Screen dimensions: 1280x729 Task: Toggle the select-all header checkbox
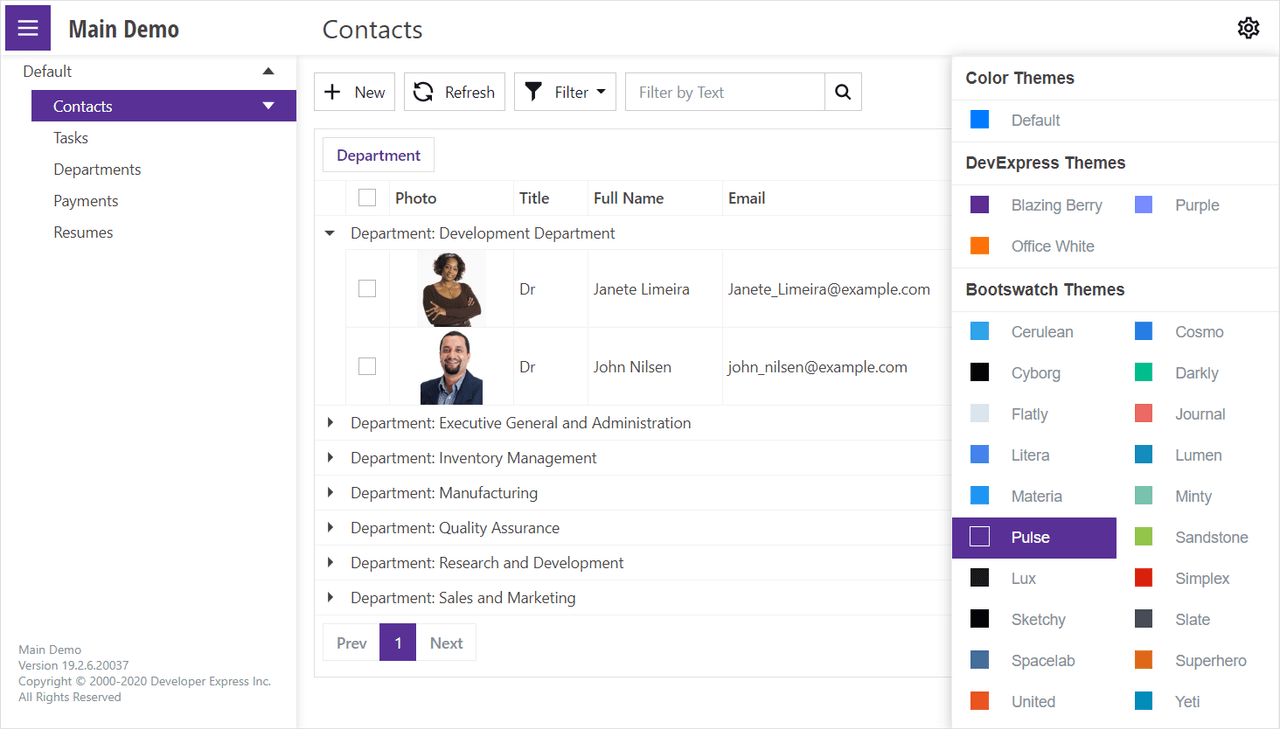click(x=367, y=198)
